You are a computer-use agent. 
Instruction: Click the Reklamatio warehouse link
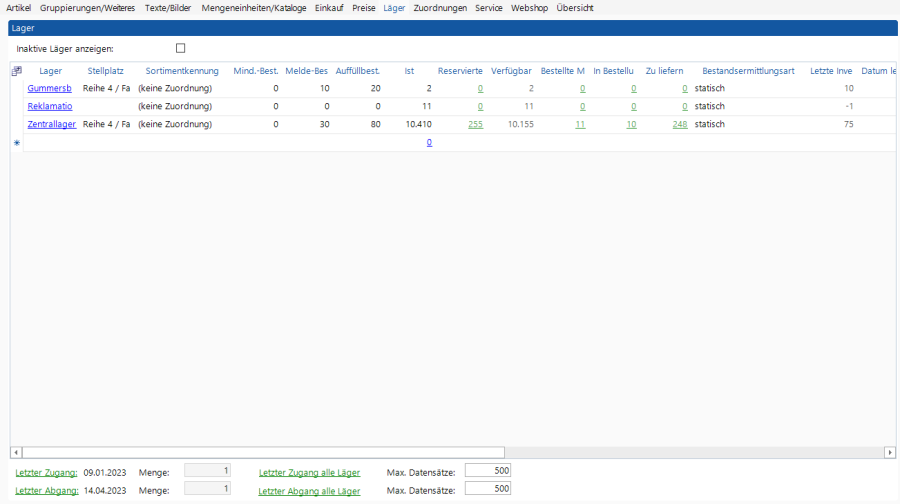coord(49,106)
